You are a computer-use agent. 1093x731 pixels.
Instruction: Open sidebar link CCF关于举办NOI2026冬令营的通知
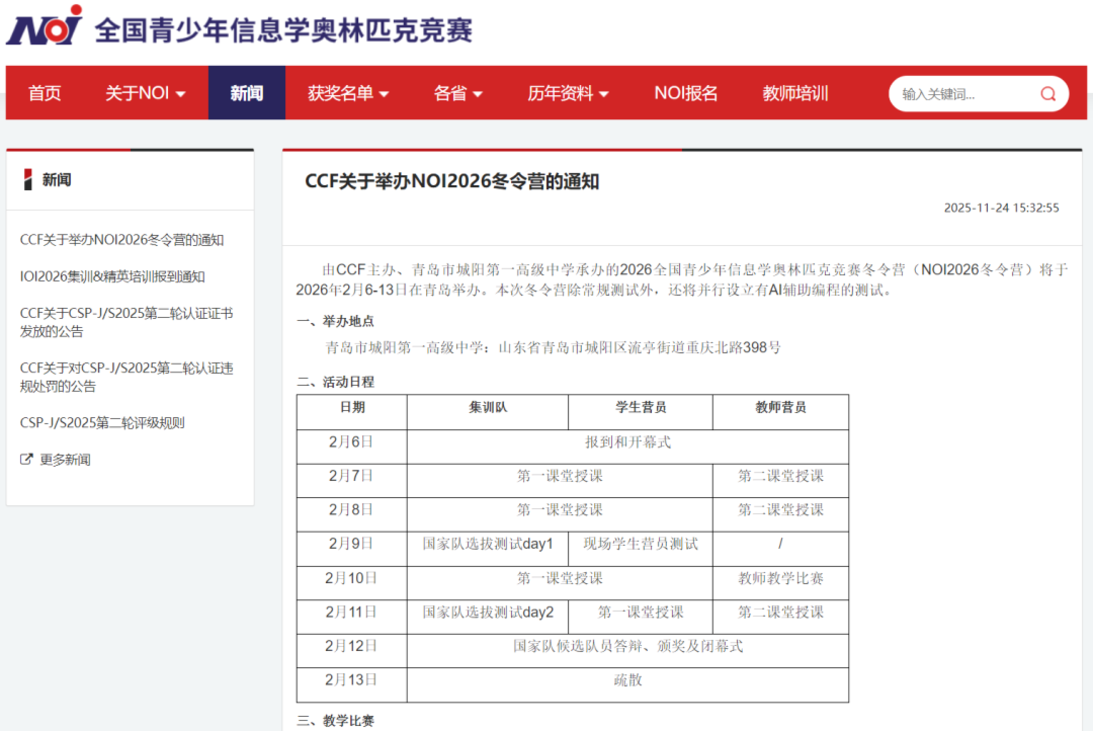pyautogui.click(x=122, y=240)
